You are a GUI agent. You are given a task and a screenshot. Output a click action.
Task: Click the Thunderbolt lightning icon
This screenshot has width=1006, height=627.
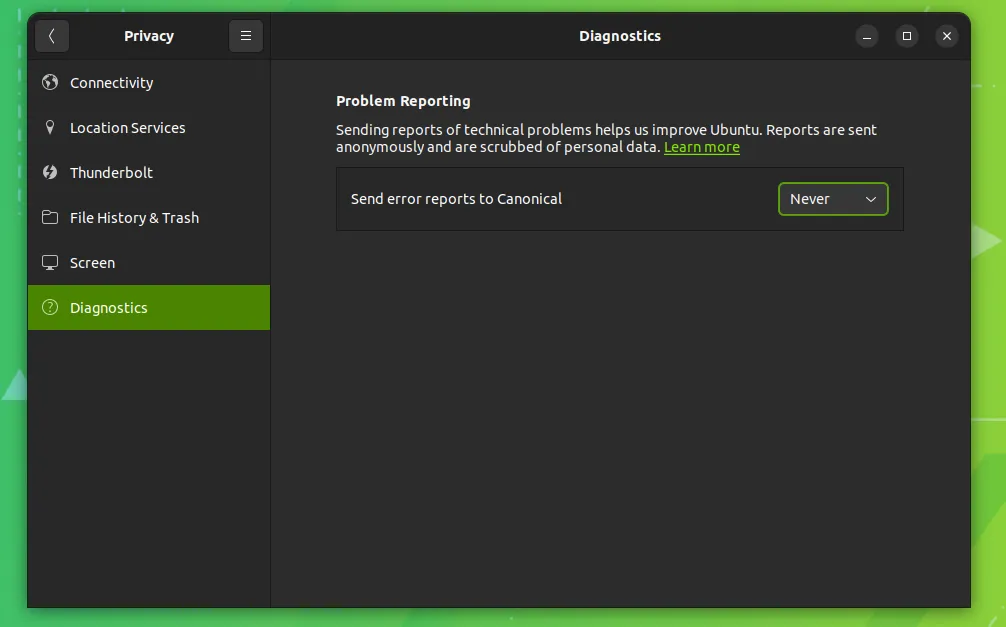coord(50,173)
